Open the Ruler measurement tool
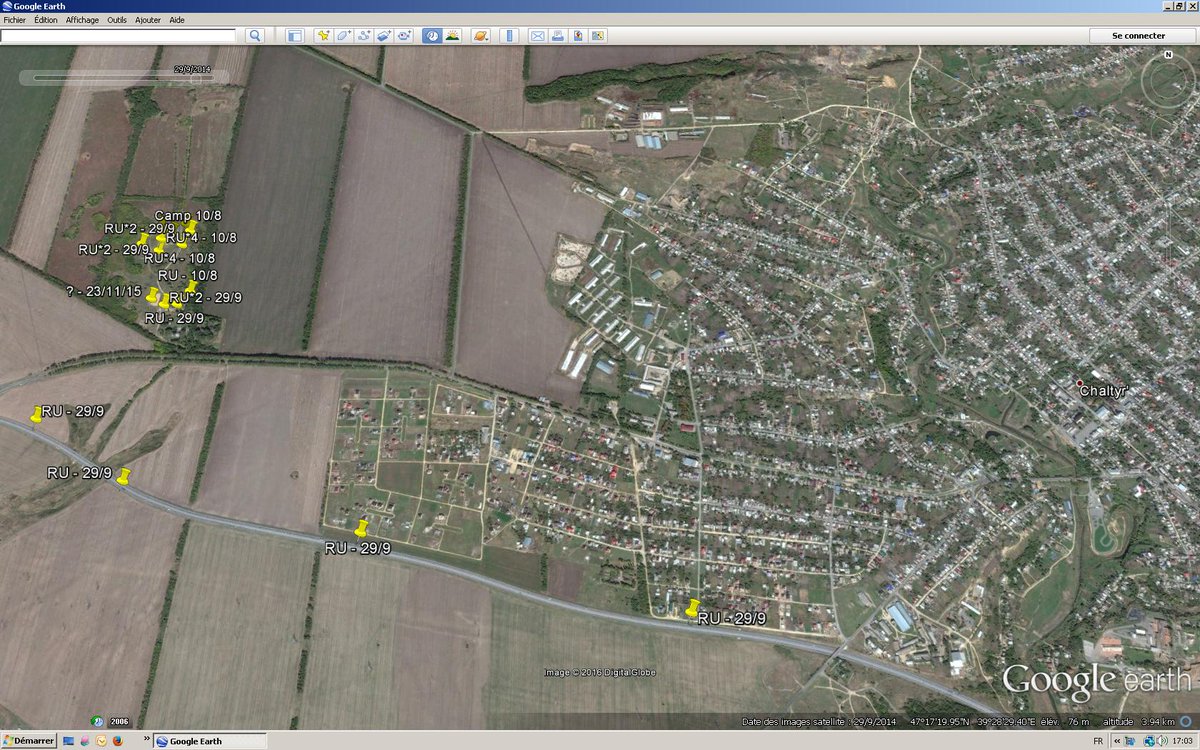The height and width of the screenshot is (750, 1200). [x=508, y=34]
